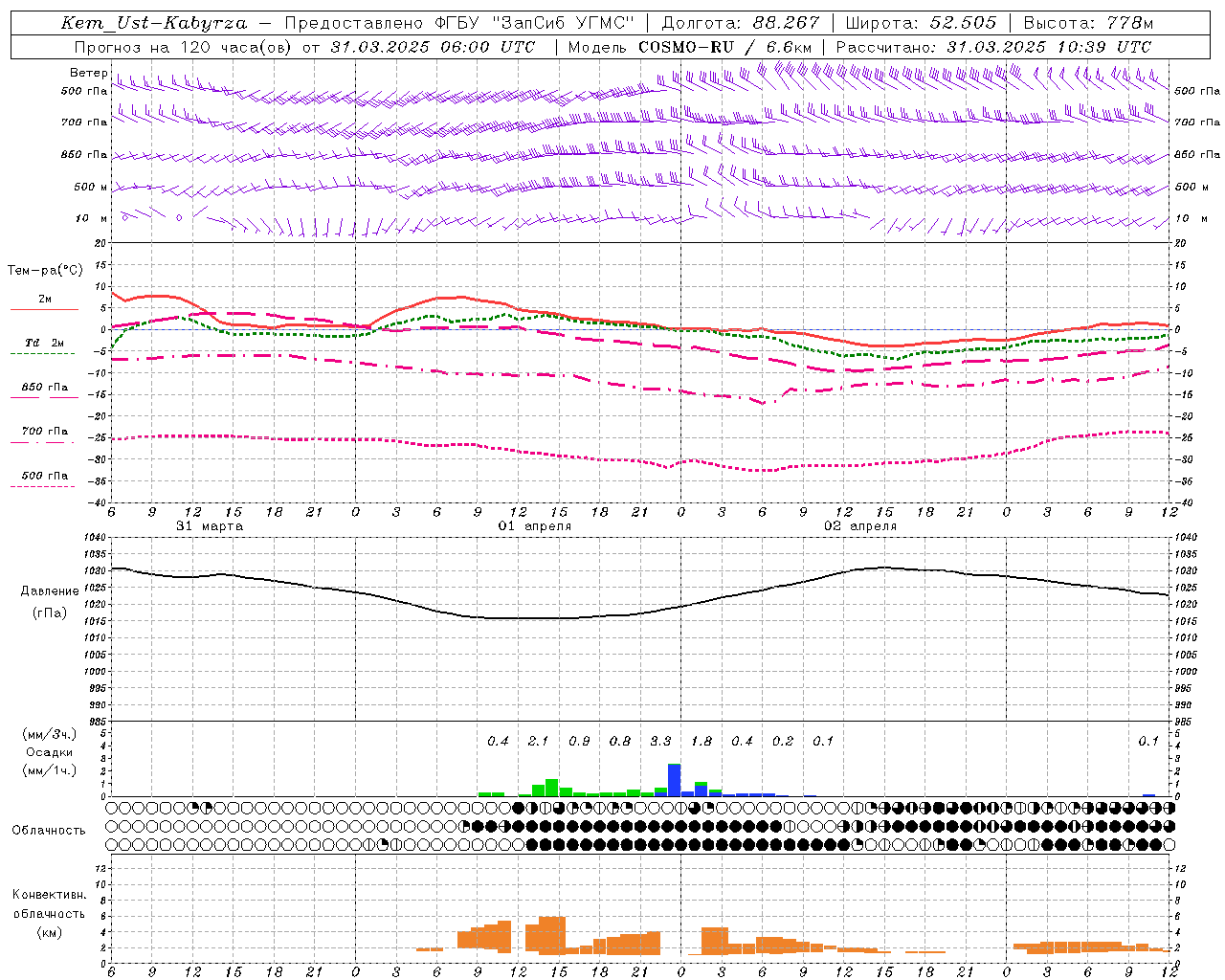The width and height of the screenshot is (1225, 980).
Task: Click the 'Ветер' wind panel label
Action: (88, 73)
